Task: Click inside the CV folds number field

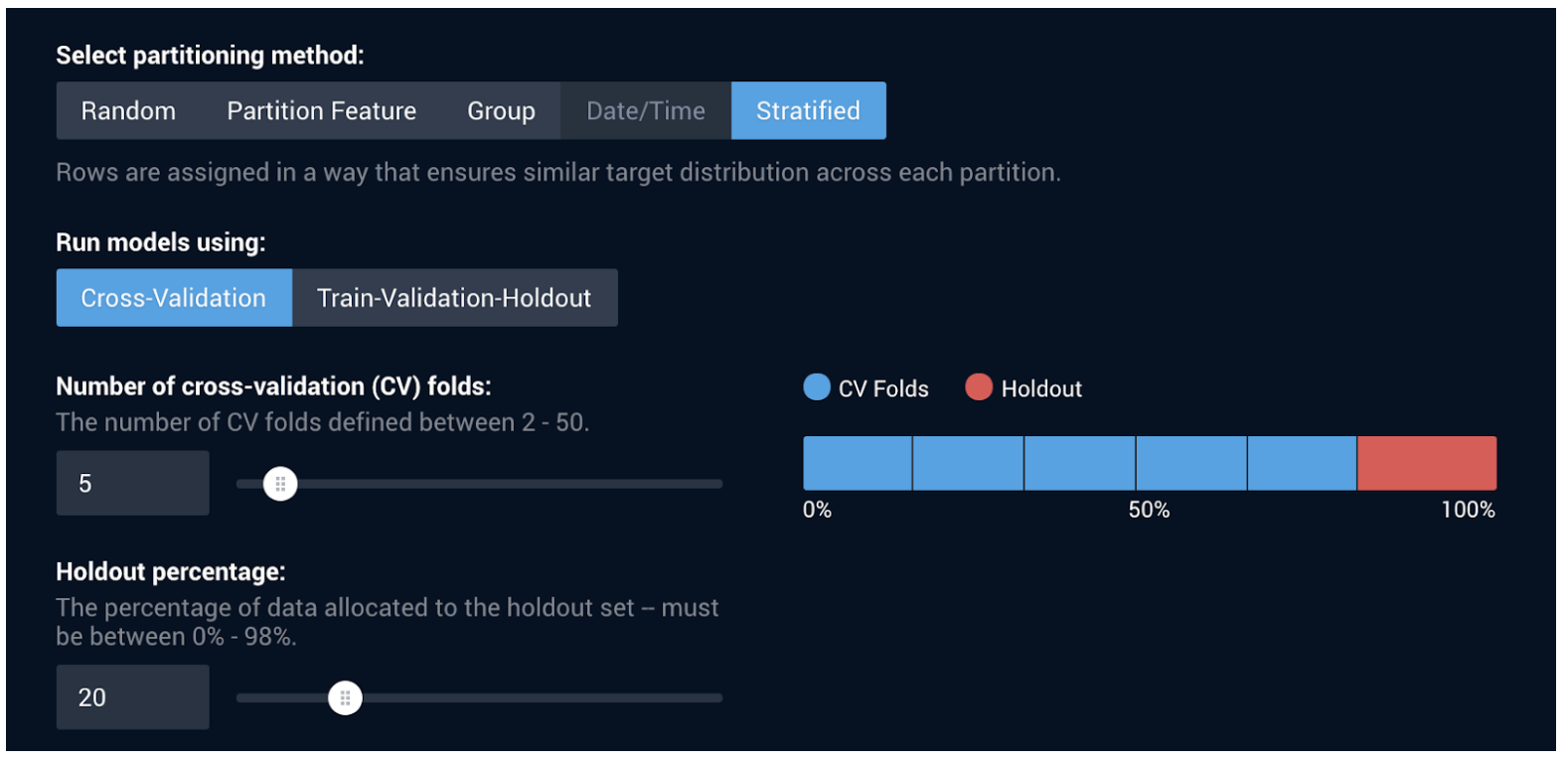Action: (132, 483)
